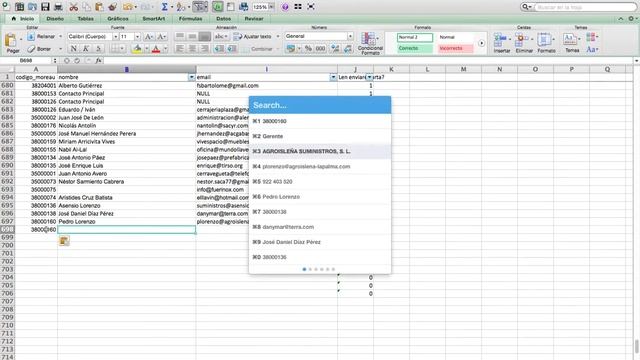Click the decrease font size icon
The image size is (640, 360).
coord(161,37)
